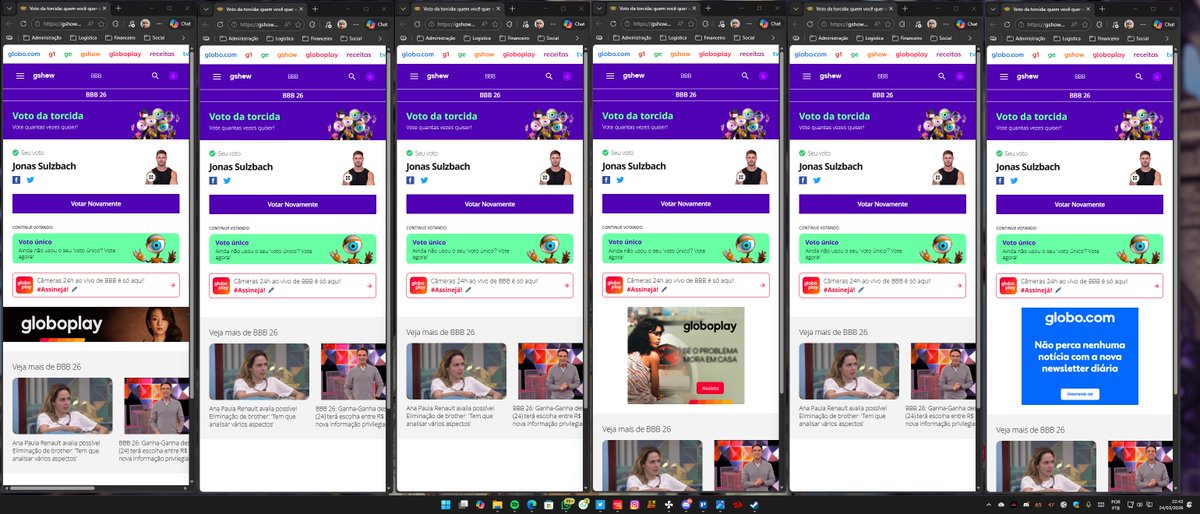Click purple user avatar in first window
1200x514 pixels.
click(x=174, y=76)
